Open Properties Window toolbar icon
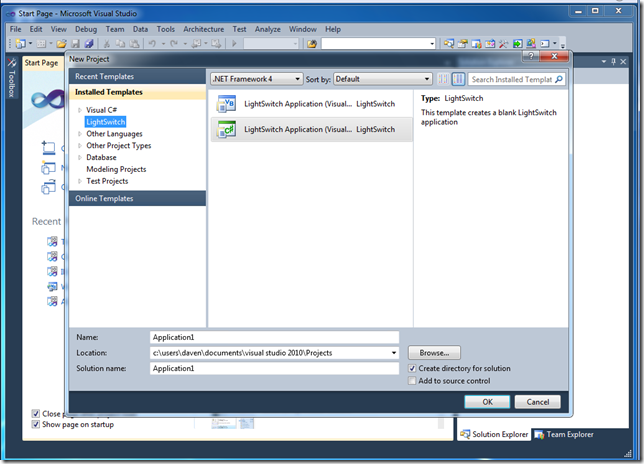 coord(462,44)
